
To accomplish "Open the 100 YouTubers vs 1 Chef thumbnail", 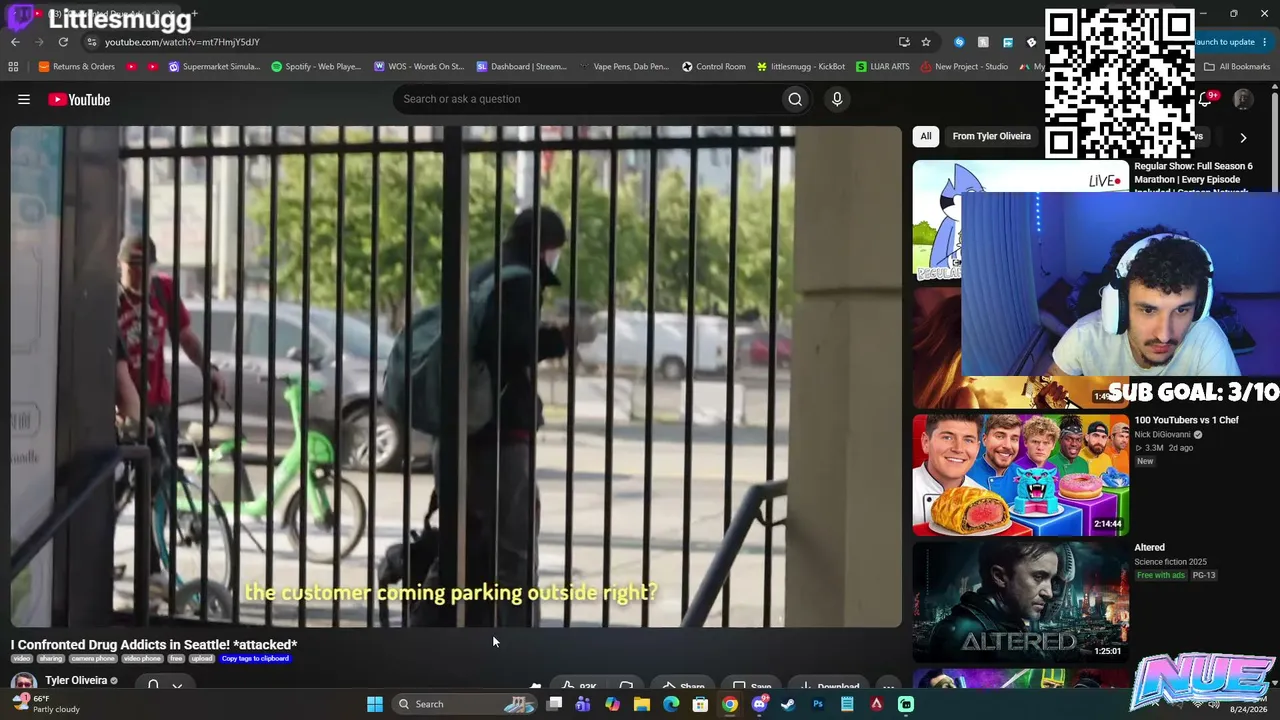I will click(1020, 475).
